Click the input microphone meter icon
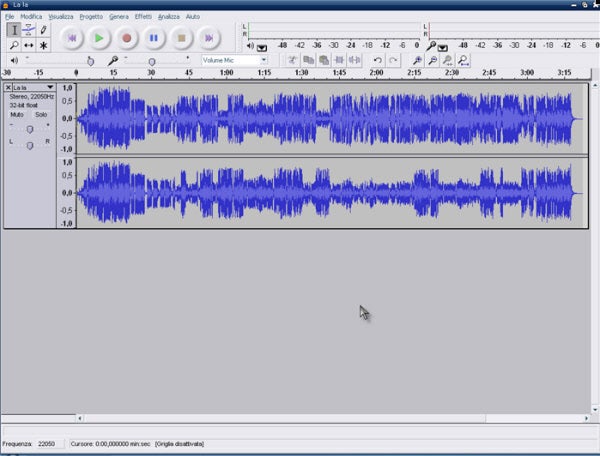 click(x=431, y=46)
